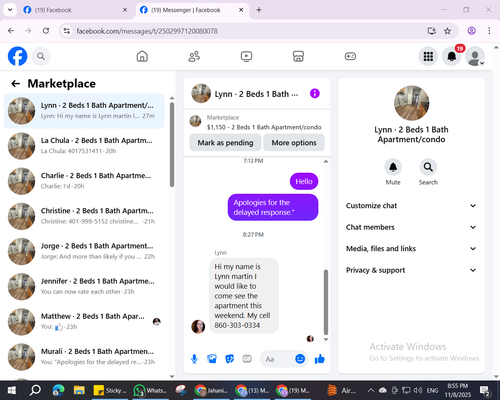Open the Chrome three-dot menu

tap(489, 31)
